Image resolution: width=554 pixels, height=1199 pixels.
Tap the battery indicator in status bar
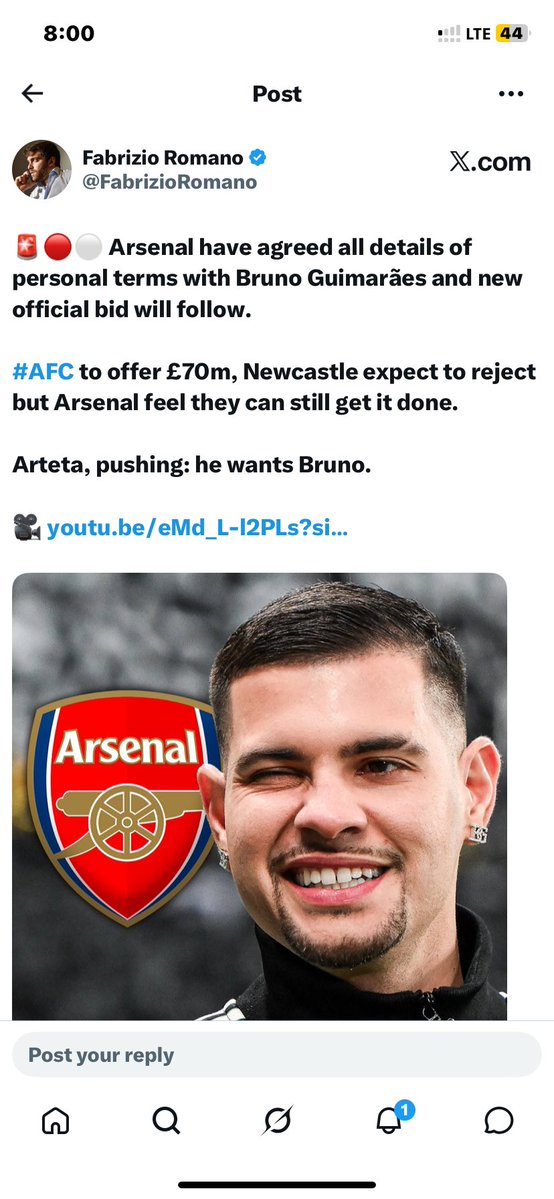tap(512, 34)
